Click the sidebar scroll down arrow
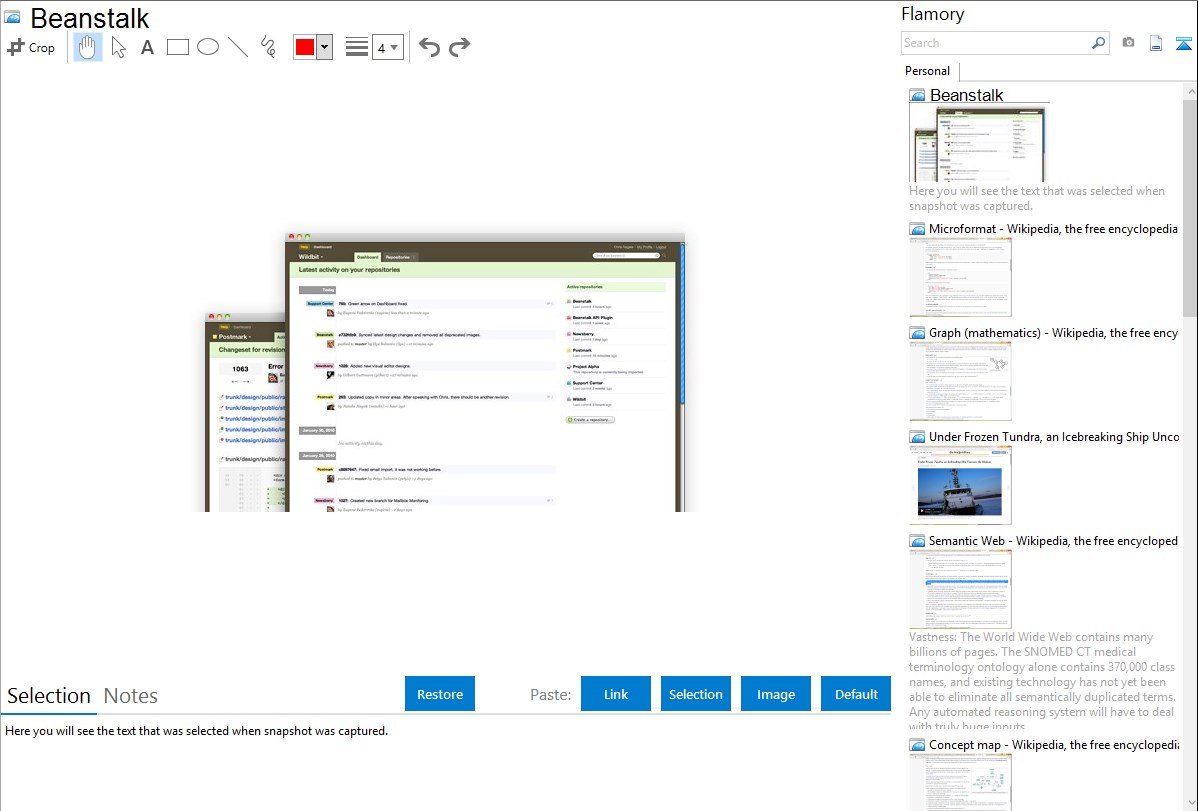Viewport: 1198px width, 811px height. (1190, 803)
